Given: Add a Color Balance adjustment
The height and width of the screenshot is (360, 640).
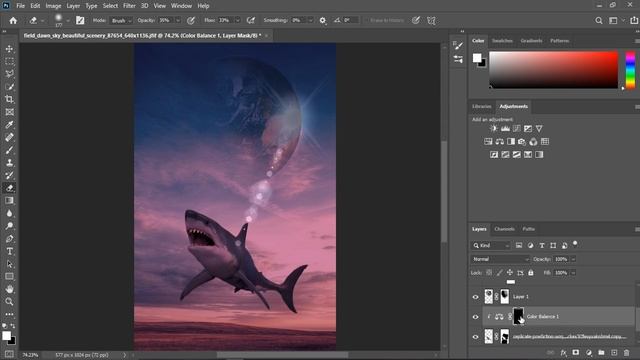Looking at the screenshot, I should point(500,142).
